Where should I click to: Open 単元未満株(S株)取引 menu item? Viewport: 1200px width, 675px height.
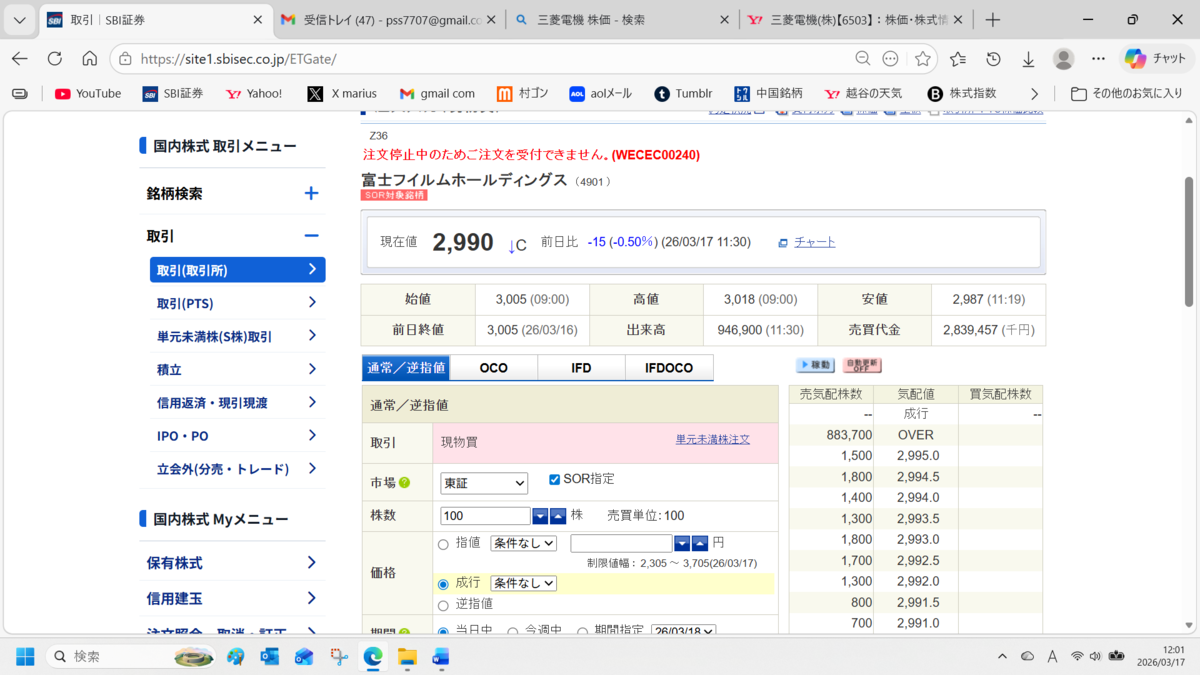pos(237,336)
